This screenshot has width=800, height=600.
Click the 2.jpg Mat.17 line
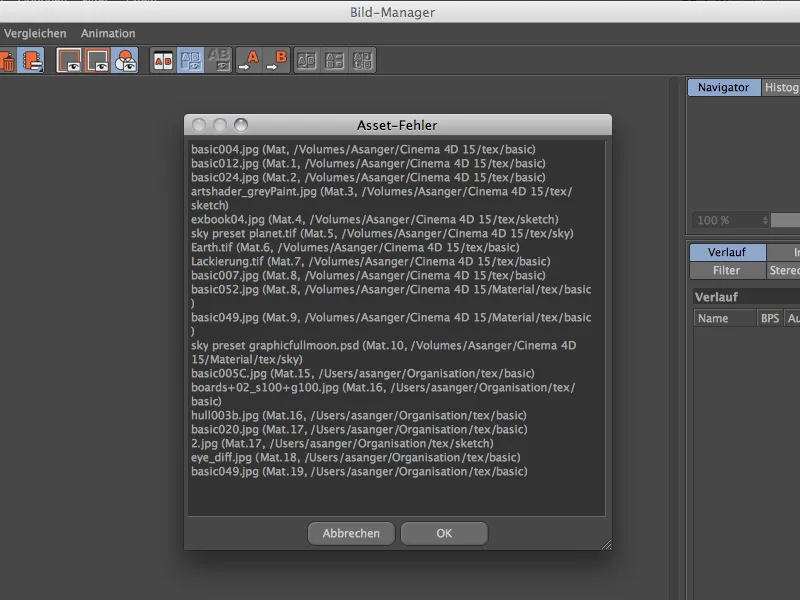(x=342, y=443)
